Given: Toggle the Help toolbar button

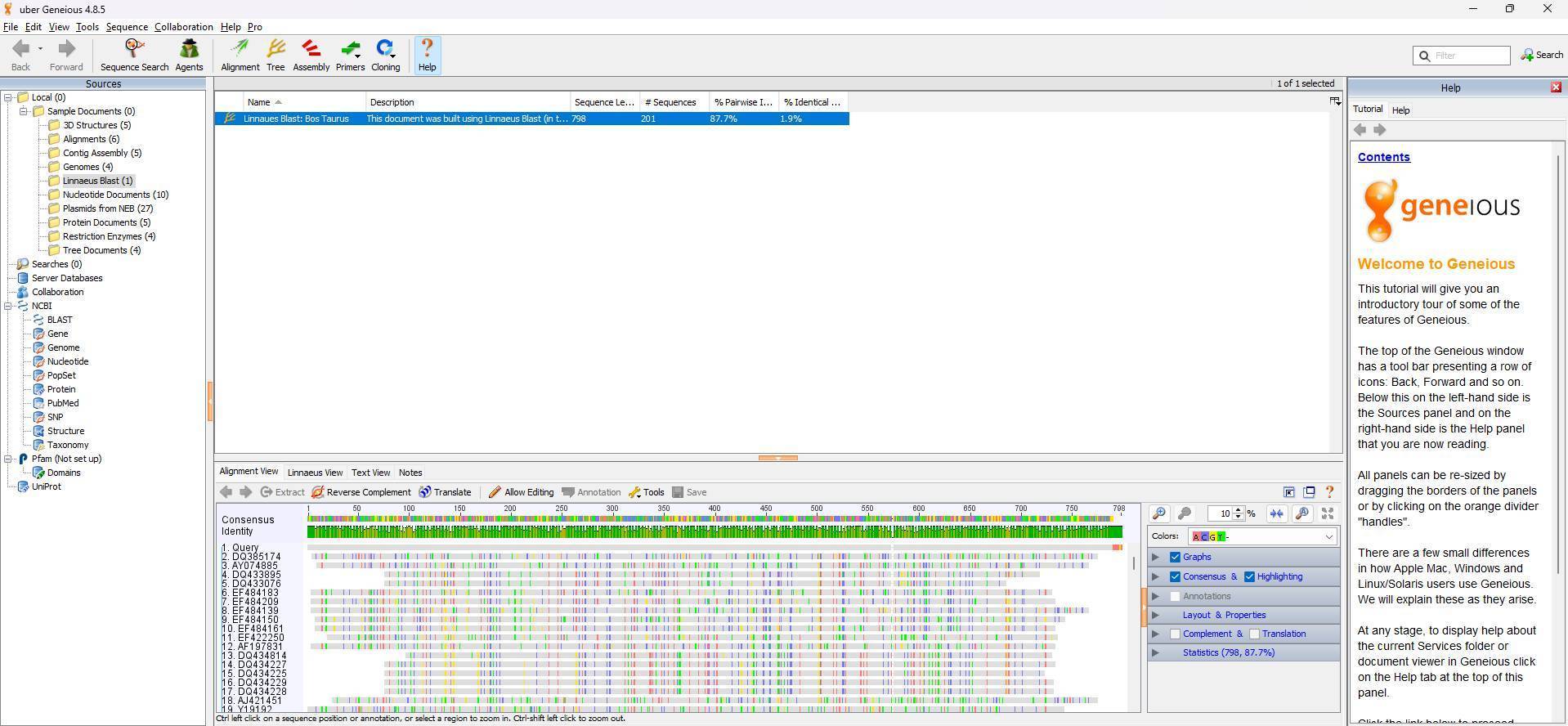Looking at the screenshot, I should click(x=427, y=56).
